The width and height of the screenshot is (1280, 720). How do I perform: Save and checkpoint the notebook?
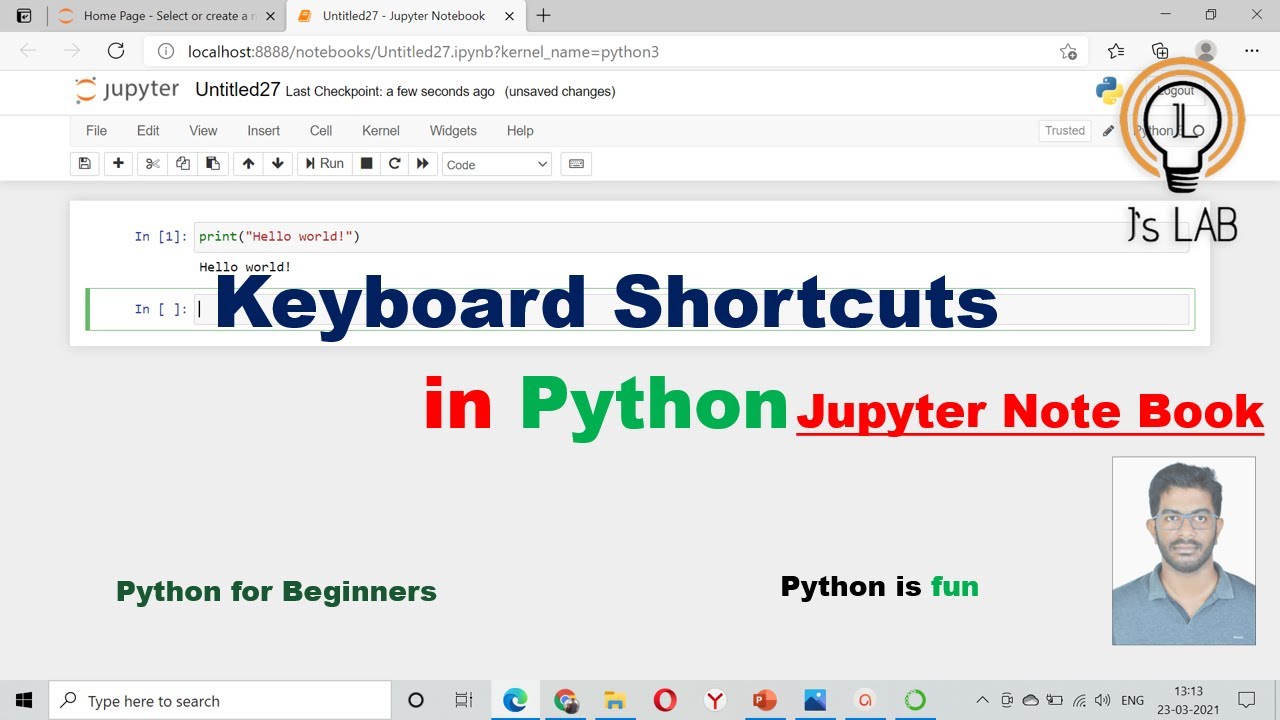(85, 164)
